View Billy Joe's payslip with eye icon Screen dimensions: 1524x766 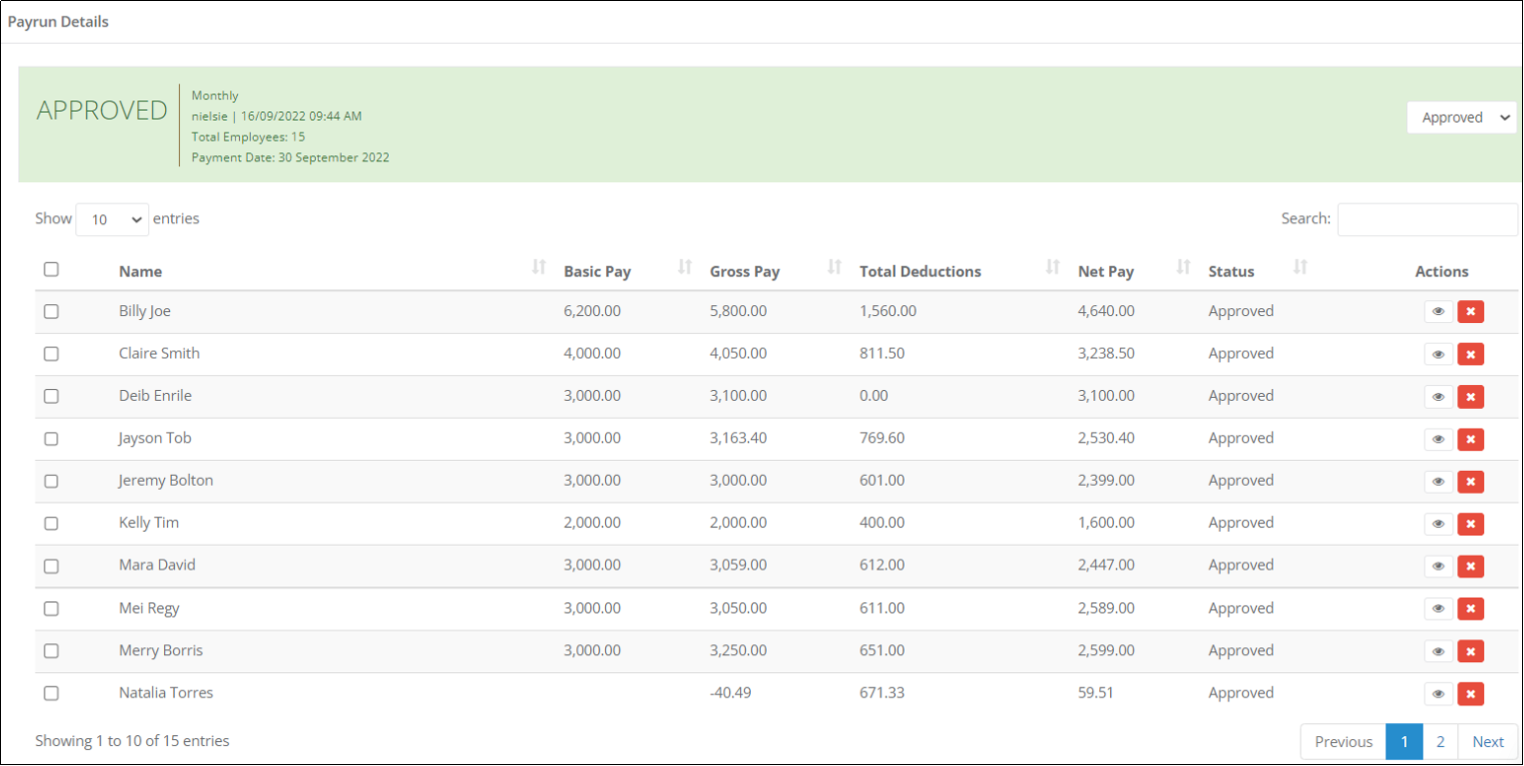1438,312
